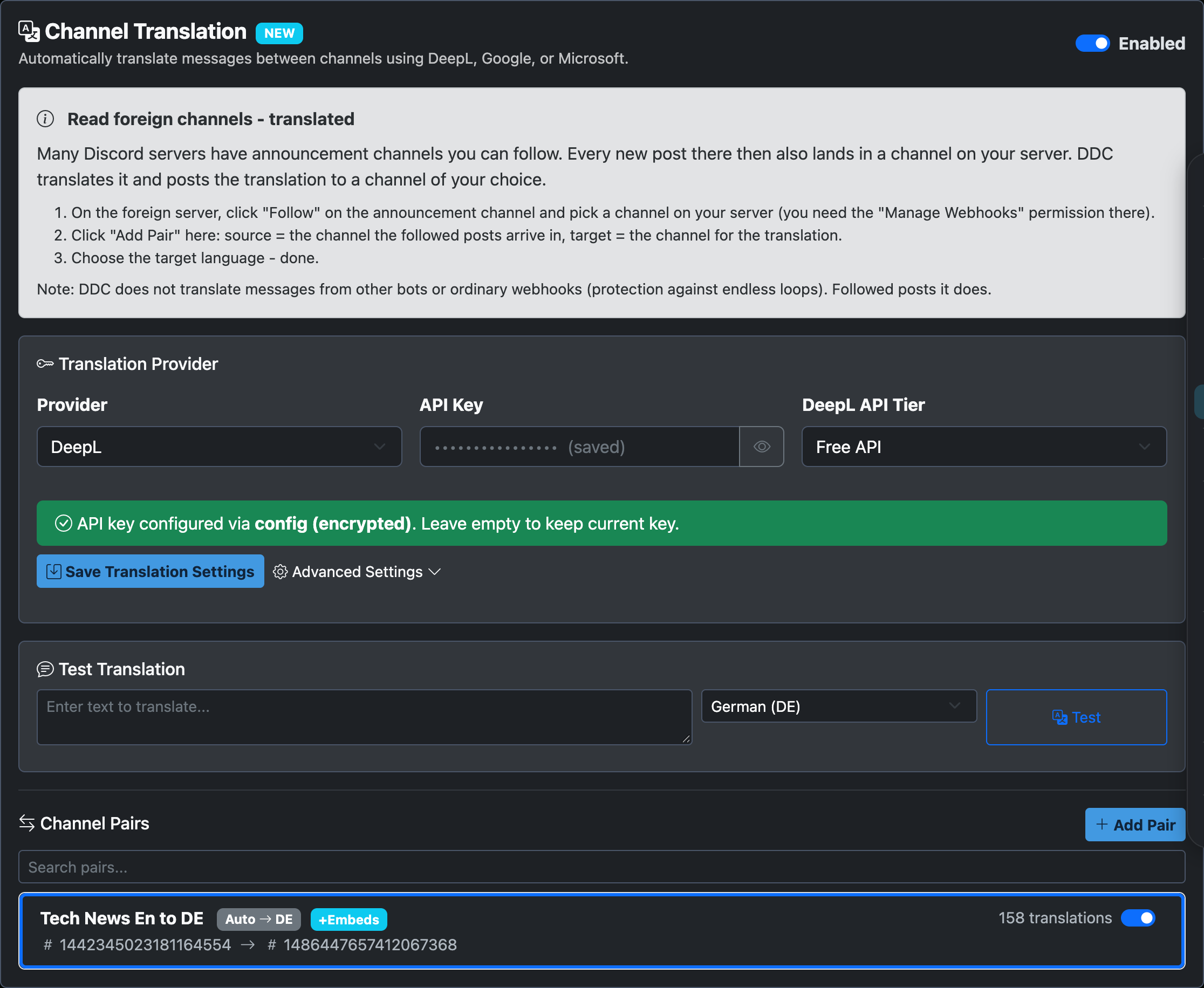This screenshot has width=1204, height=988.
Task: Click the textarea resize handle corner
Action: (686, 739)
